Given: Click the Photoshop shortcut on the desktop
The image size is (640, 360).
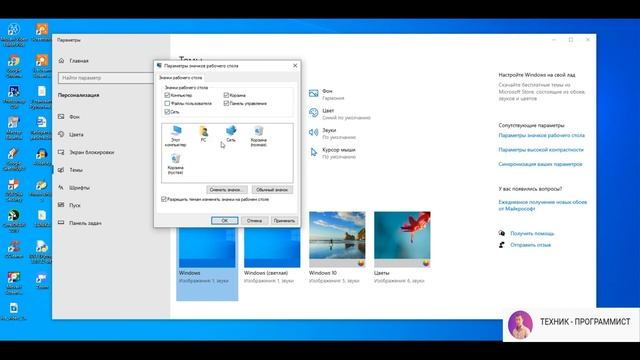Looking at the screenshot, I should (x=13, y=97).
